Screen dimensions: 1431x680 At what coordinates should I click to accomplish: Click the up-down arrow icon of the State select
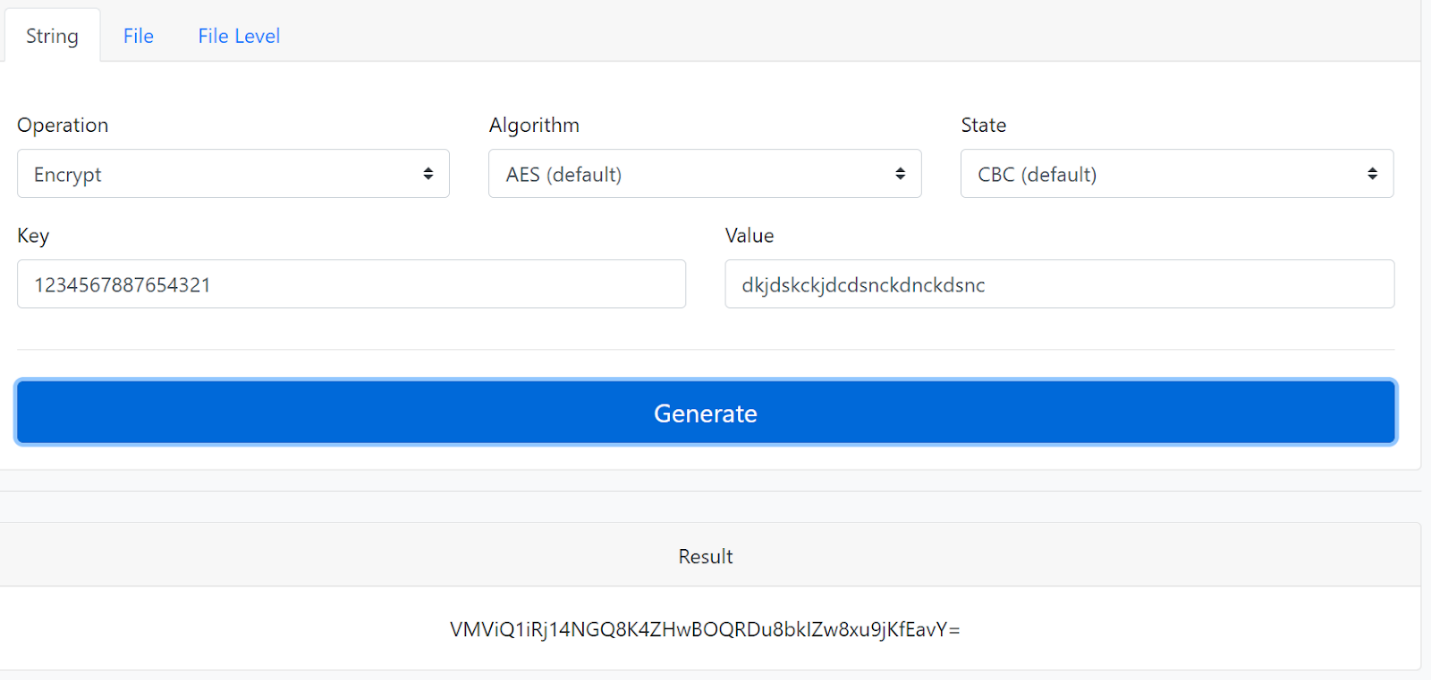tap(1372, 174)
